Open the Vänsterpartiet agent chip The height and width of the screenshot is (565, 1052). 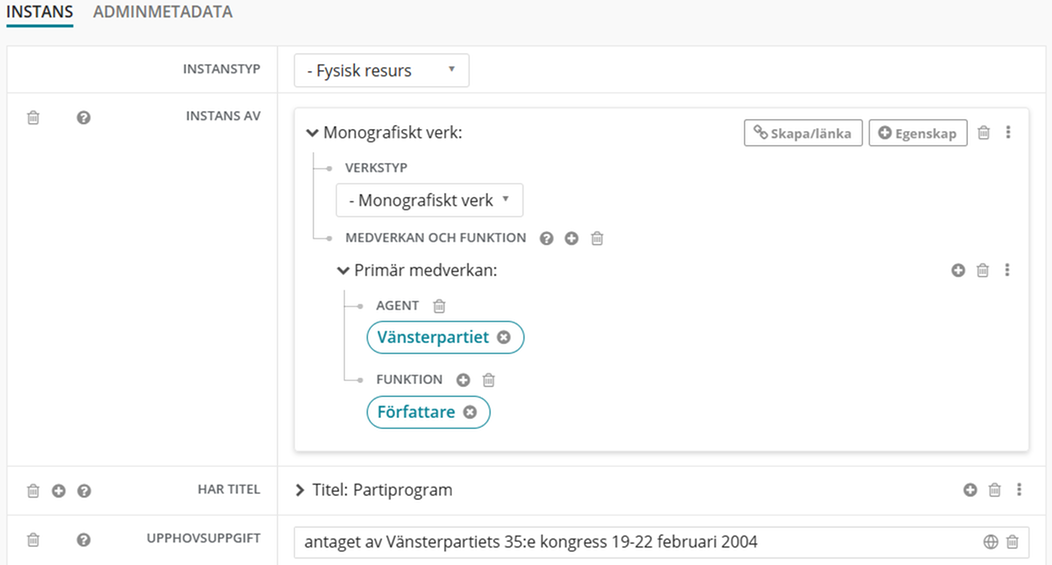click(433, 338)
